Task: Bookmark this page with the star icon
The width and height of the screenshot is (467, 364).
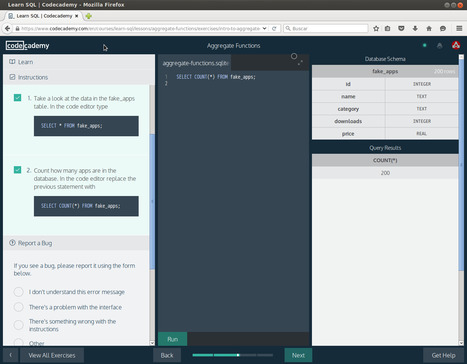Action: (x=376, y=29)
